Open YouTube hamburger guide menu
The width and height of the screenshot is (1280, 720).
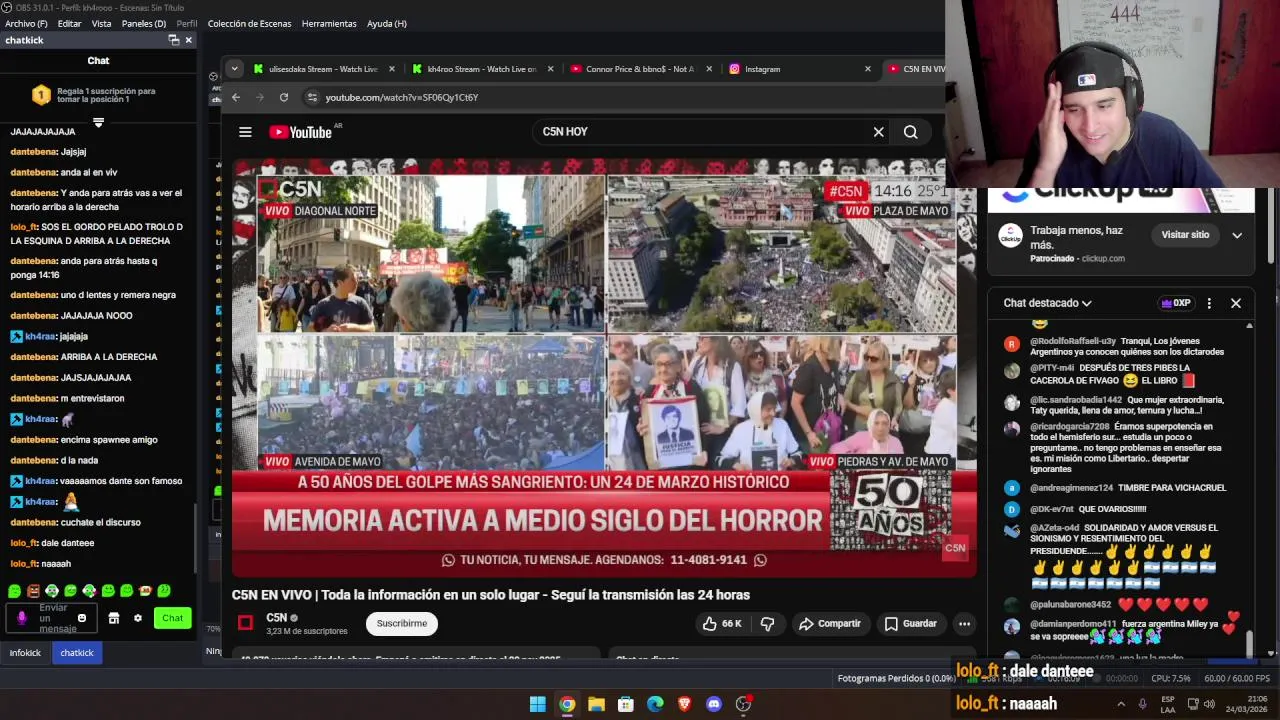tap(245, 132)
